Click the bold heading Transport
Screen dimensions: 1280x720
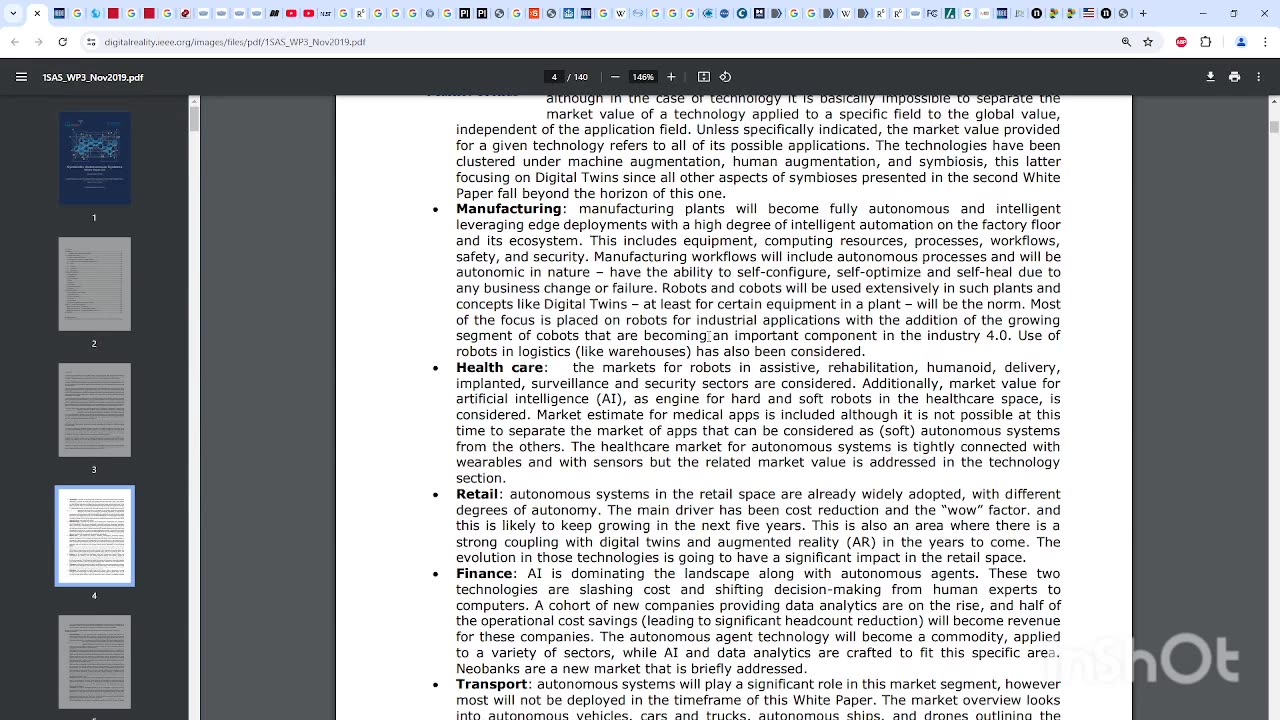491,684
